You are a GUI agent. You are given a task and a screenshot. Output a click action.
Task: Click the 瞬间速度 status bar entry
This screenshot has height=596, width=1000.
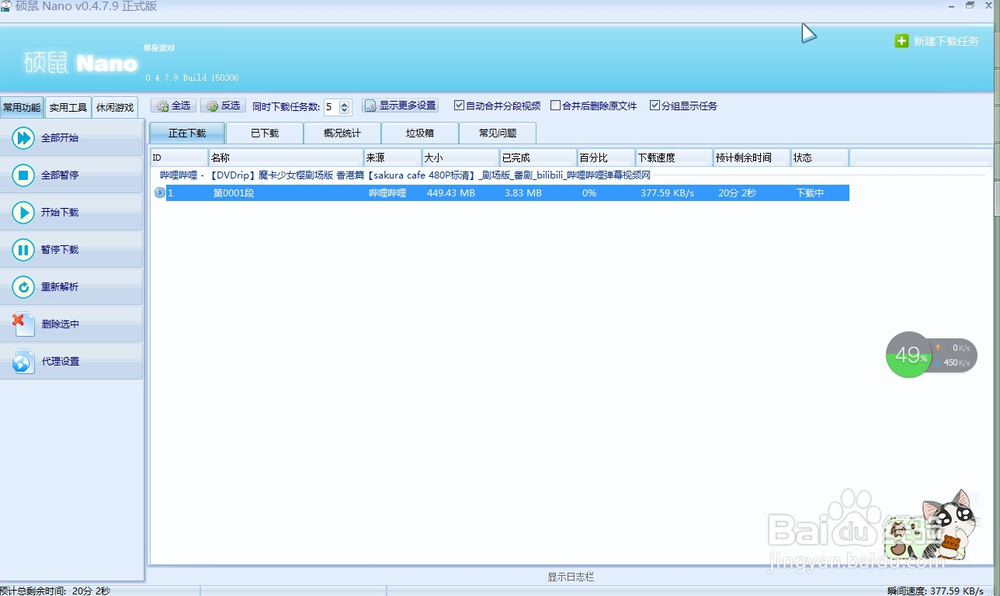pyautogui.click(x=936, y=591)
